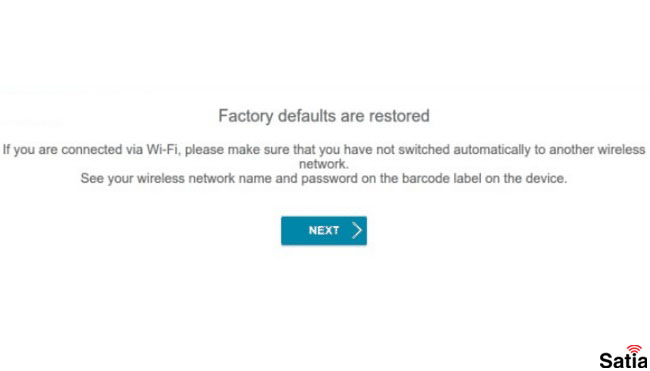650x371 pixels.
Task: Click the blue NEXT button
Action: [x=324, y=230]
